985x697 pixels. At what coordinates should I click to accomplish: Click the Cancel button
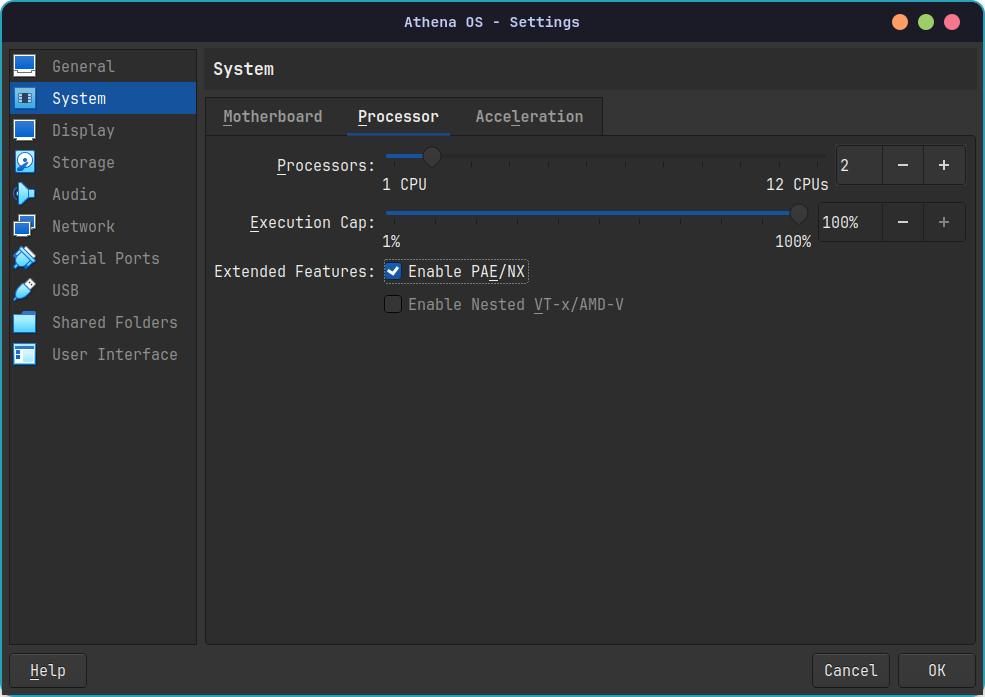point(850,670)
